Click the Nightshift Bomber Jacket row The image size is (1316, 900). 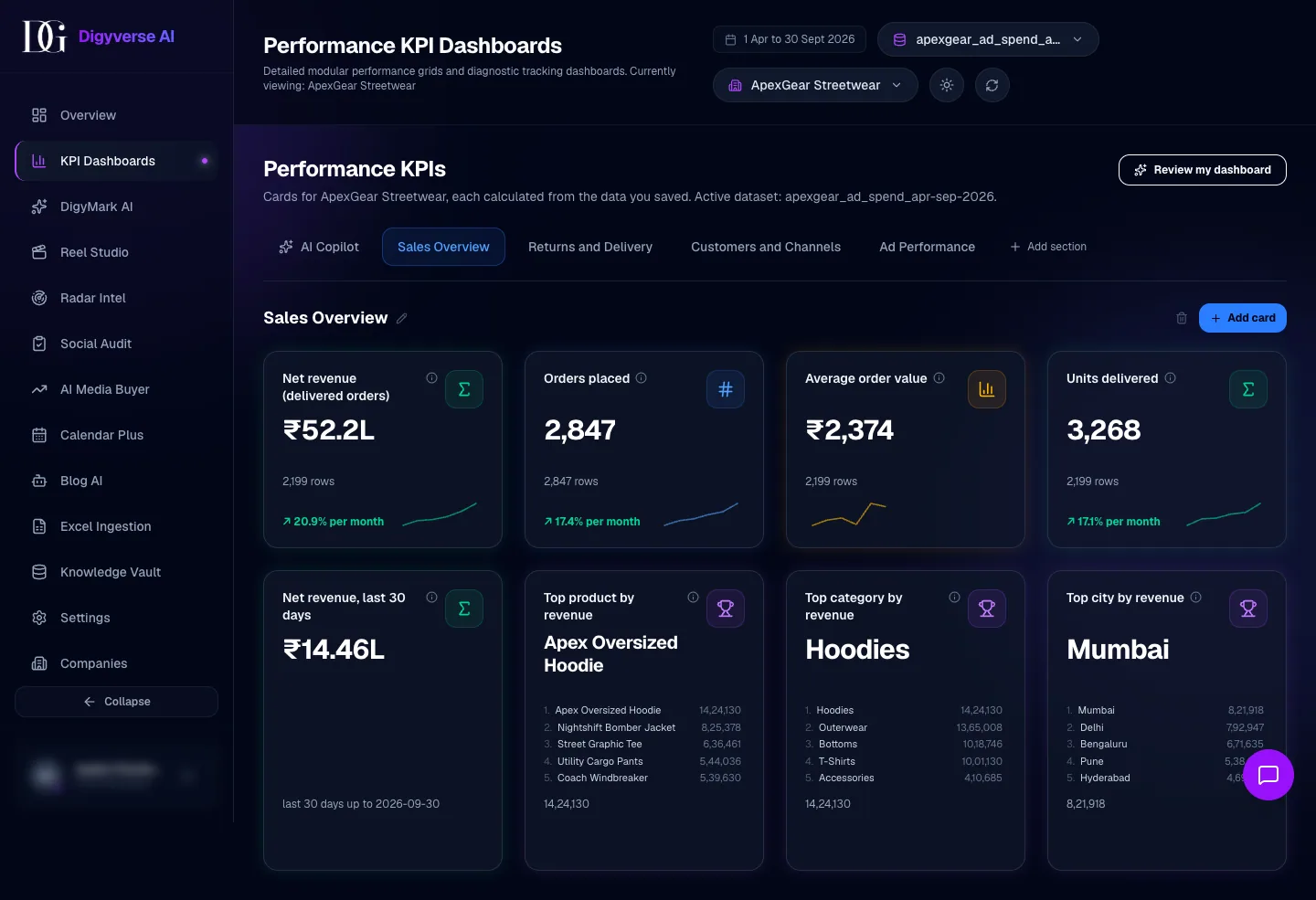642,727
